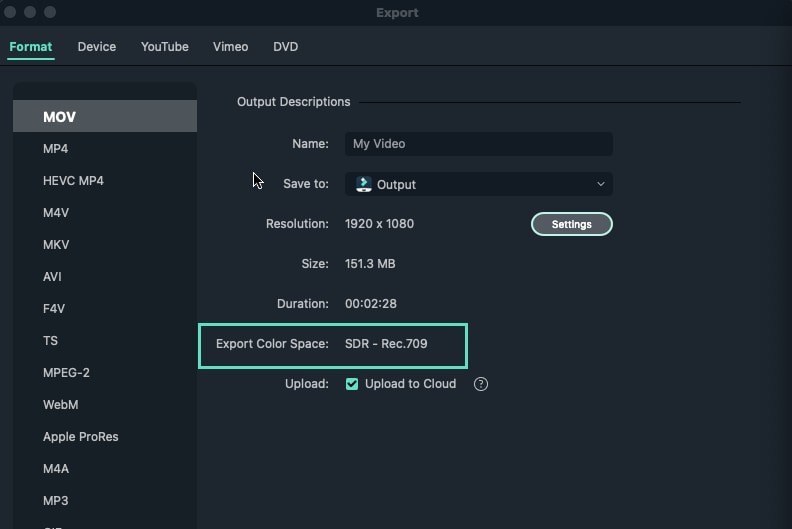Pick HEVC MP4 format
This screenshot has height=529, width=792.
(105, 181)
